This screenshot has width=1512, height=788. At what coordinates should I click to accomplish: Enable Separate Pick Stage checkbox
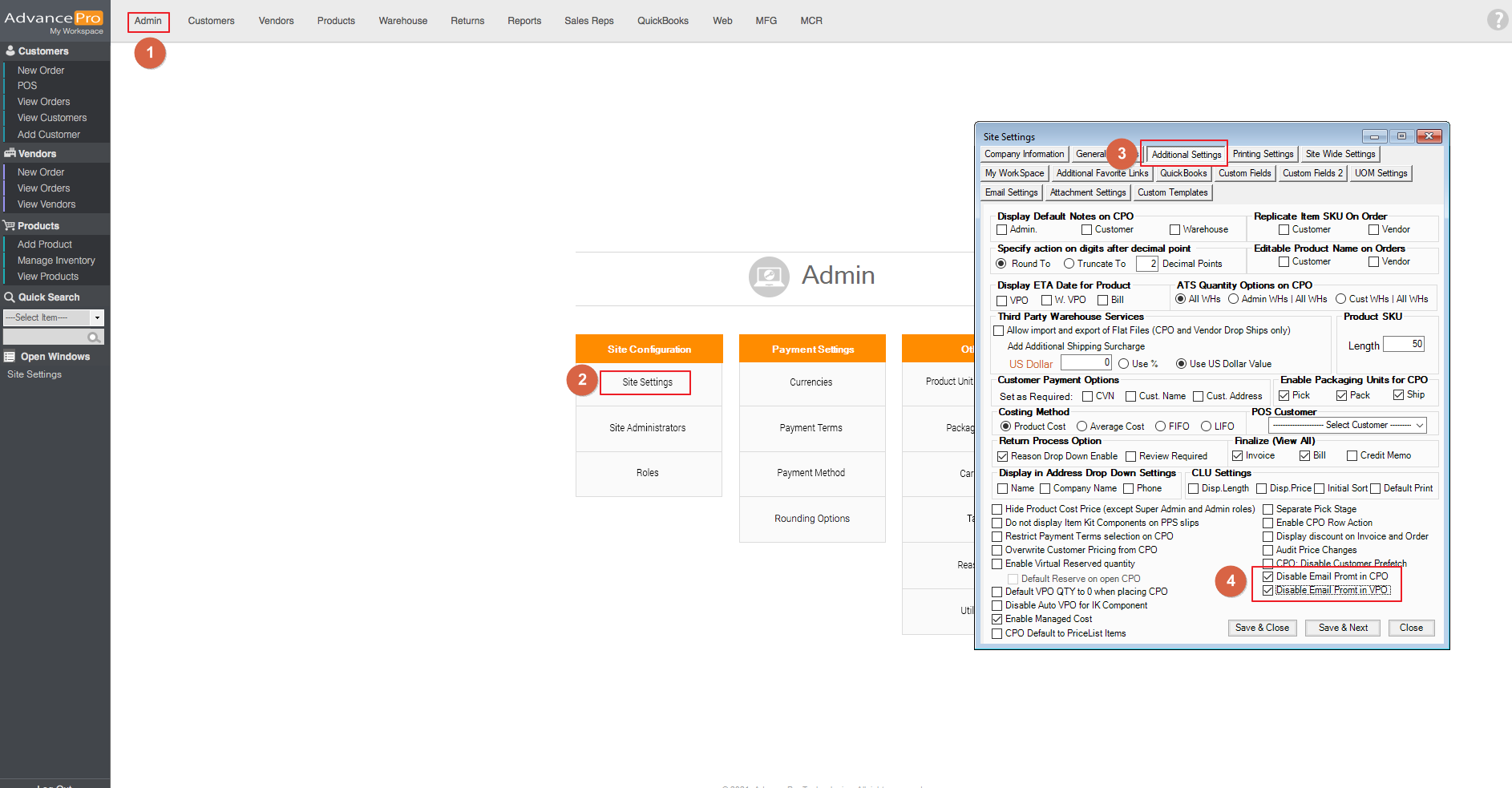pos(1268,509)
